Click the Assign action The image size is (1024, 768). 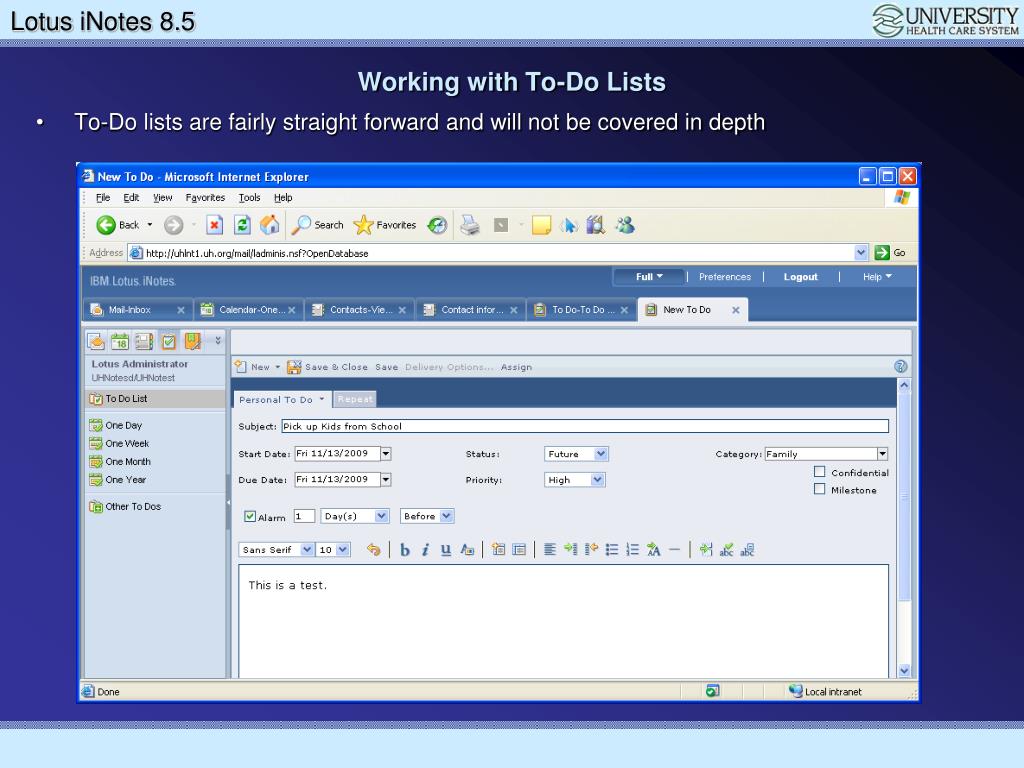tap(517, 367)
